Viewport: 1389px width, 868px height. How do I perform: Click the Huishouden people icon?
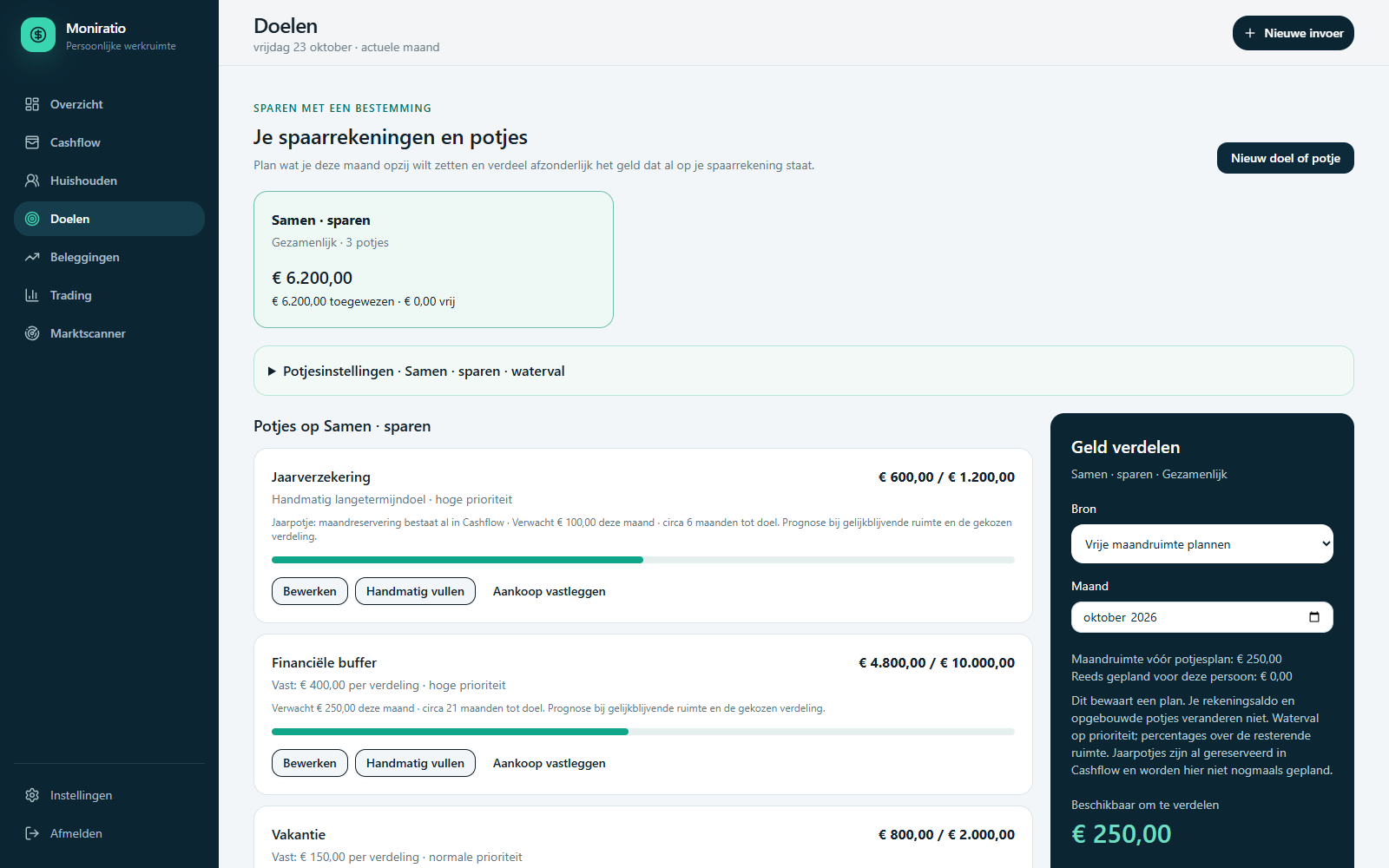pyautogui.click(x=32, y=181)
